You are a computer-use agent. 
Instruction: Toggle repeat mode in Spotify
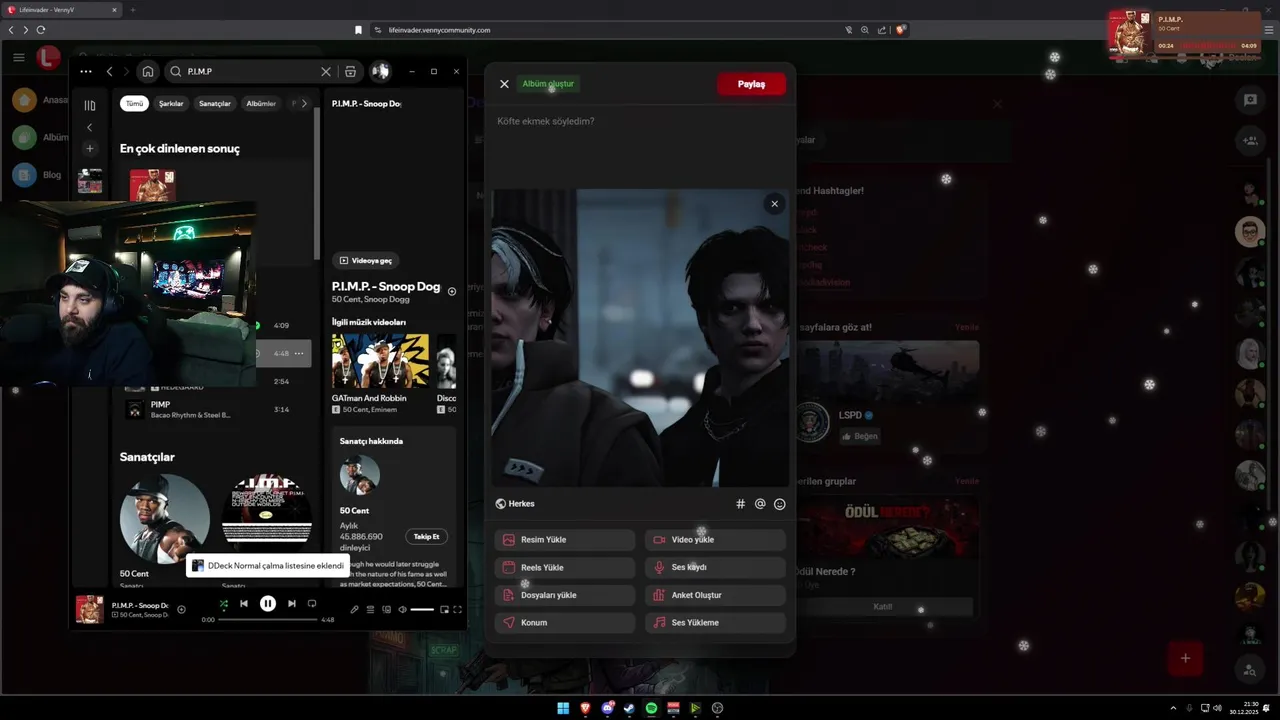tap(312, 604)
